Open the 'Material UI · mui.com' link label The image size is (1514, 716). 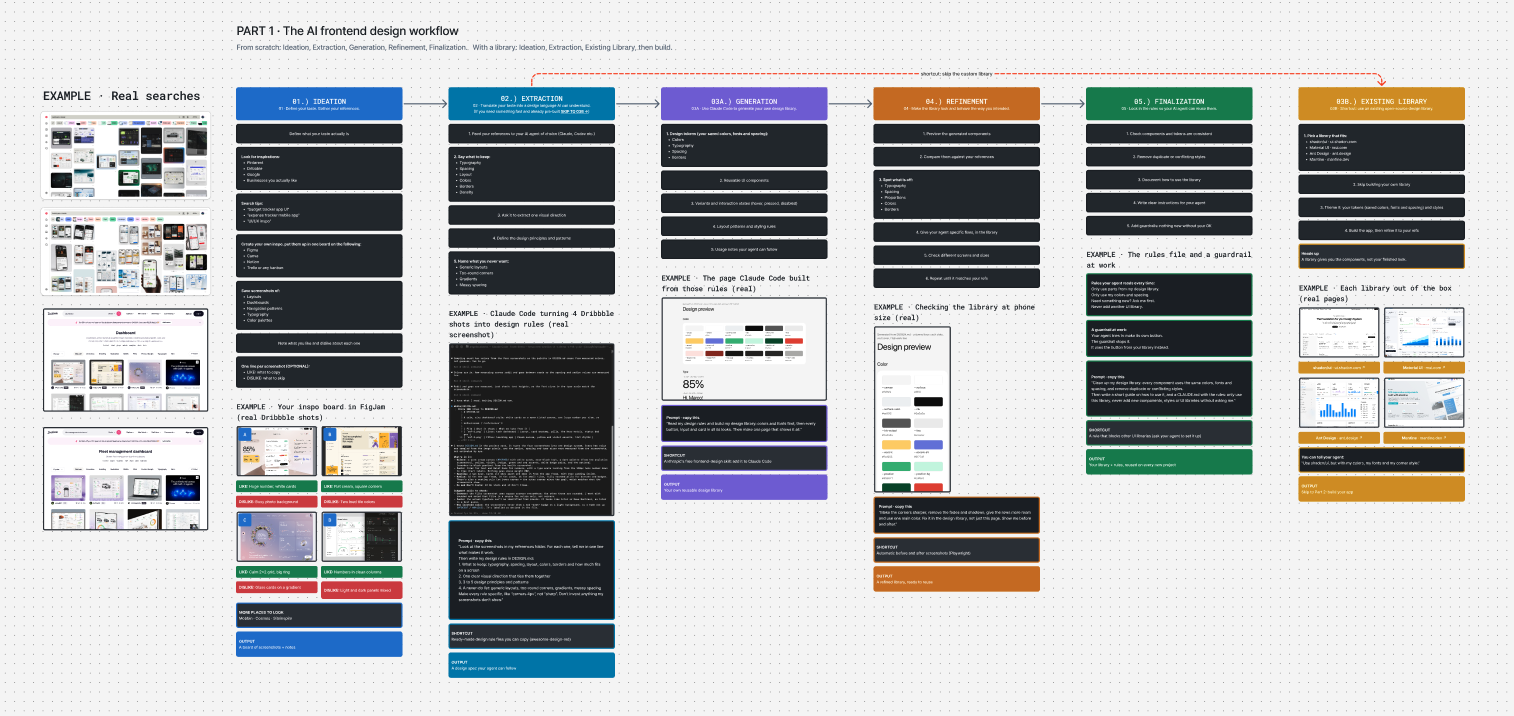click(1425, 367)
